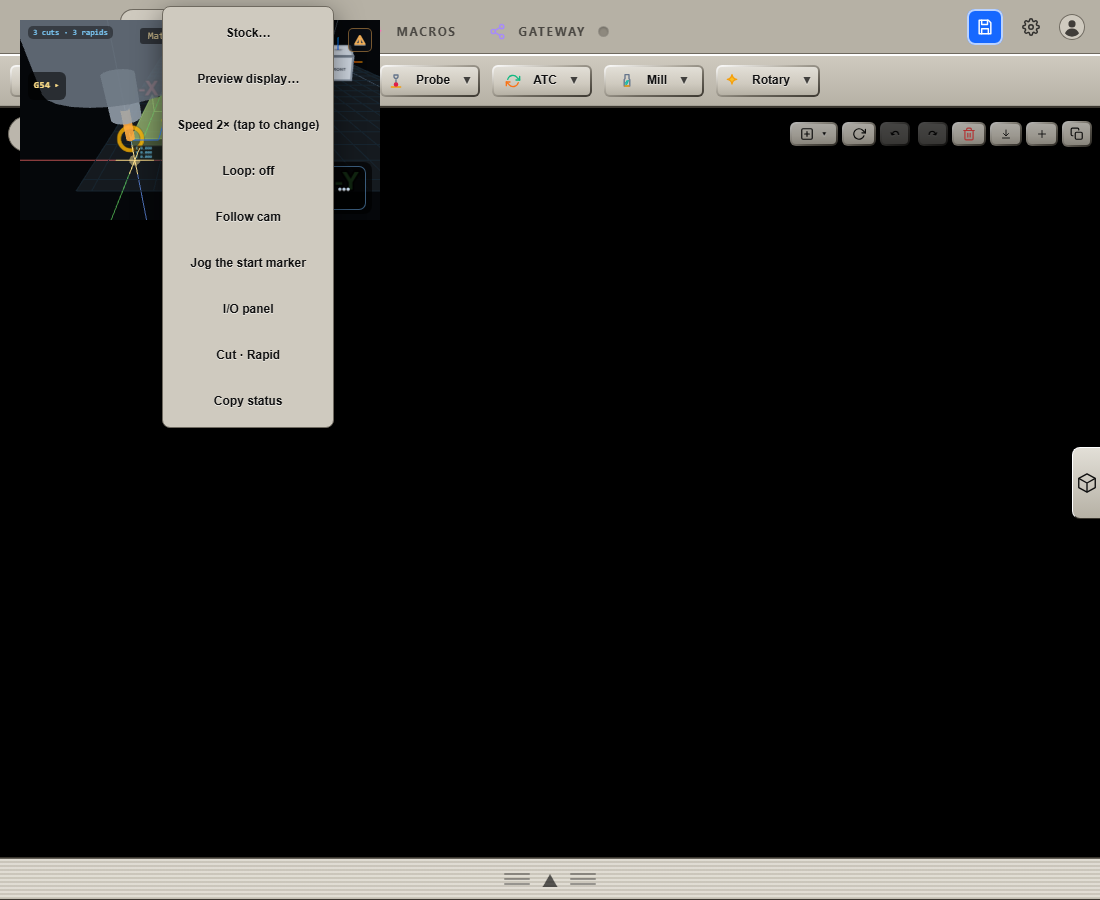Click the plus add icon
The width and height of the screenshot is (1100, 900).
coord(1042,134)
